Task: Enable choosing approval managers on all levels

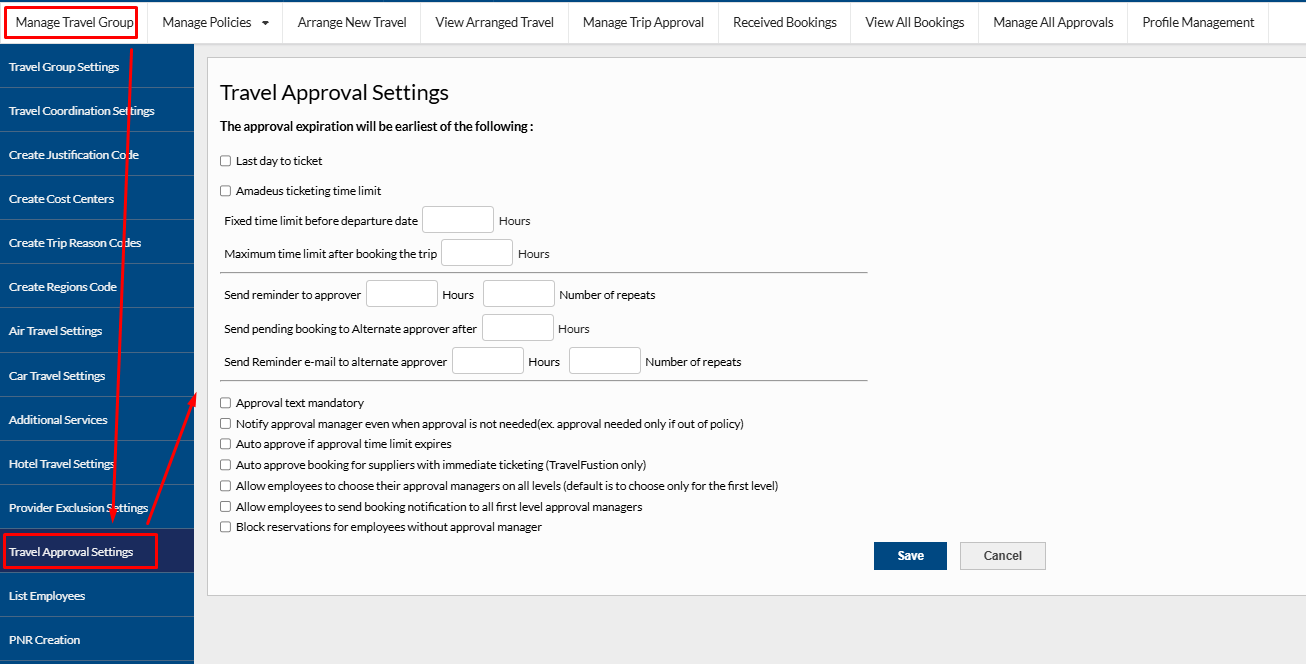Action: (x=226, y=486)
